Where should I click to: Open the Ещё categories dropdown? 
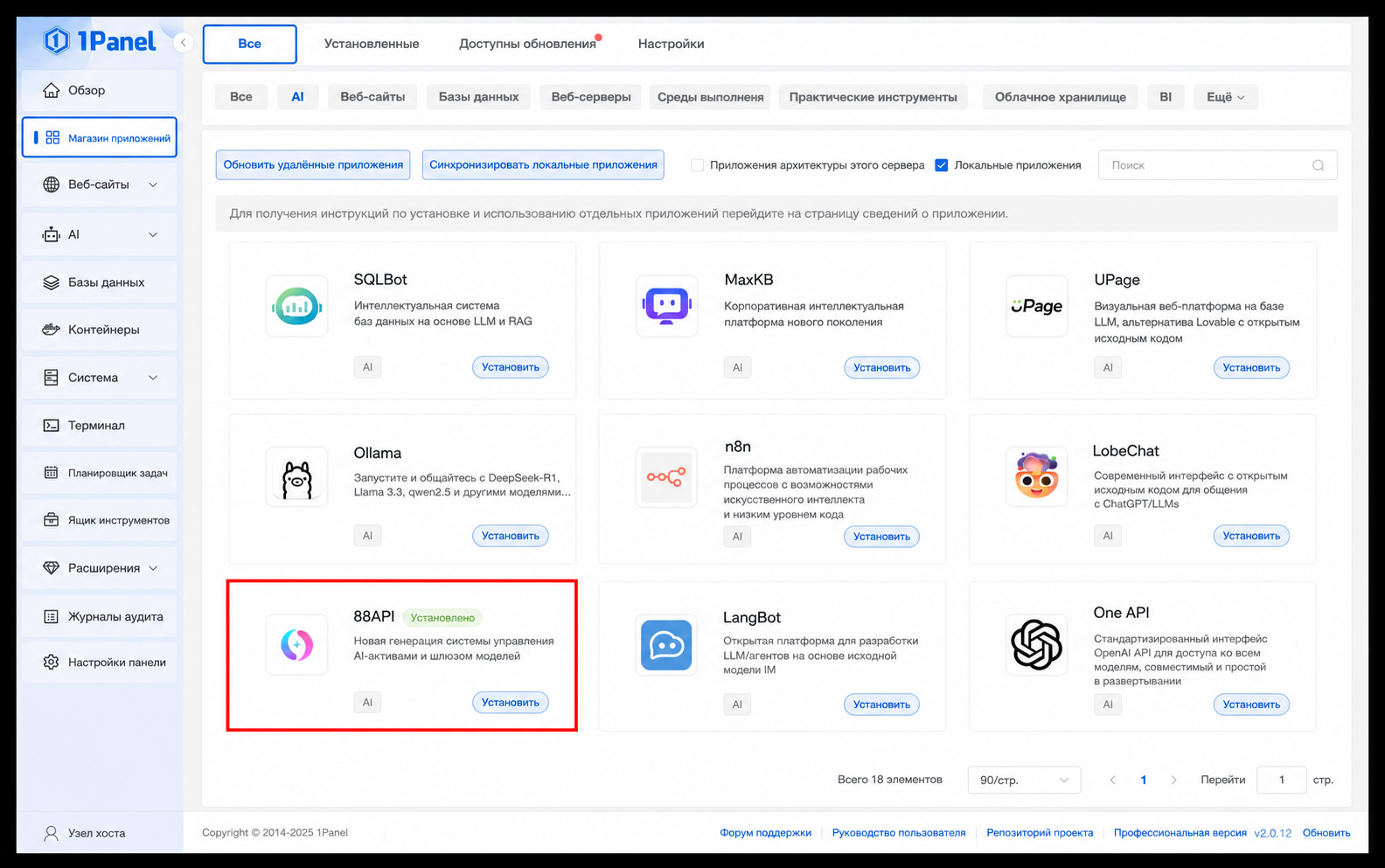(1226, 97)
